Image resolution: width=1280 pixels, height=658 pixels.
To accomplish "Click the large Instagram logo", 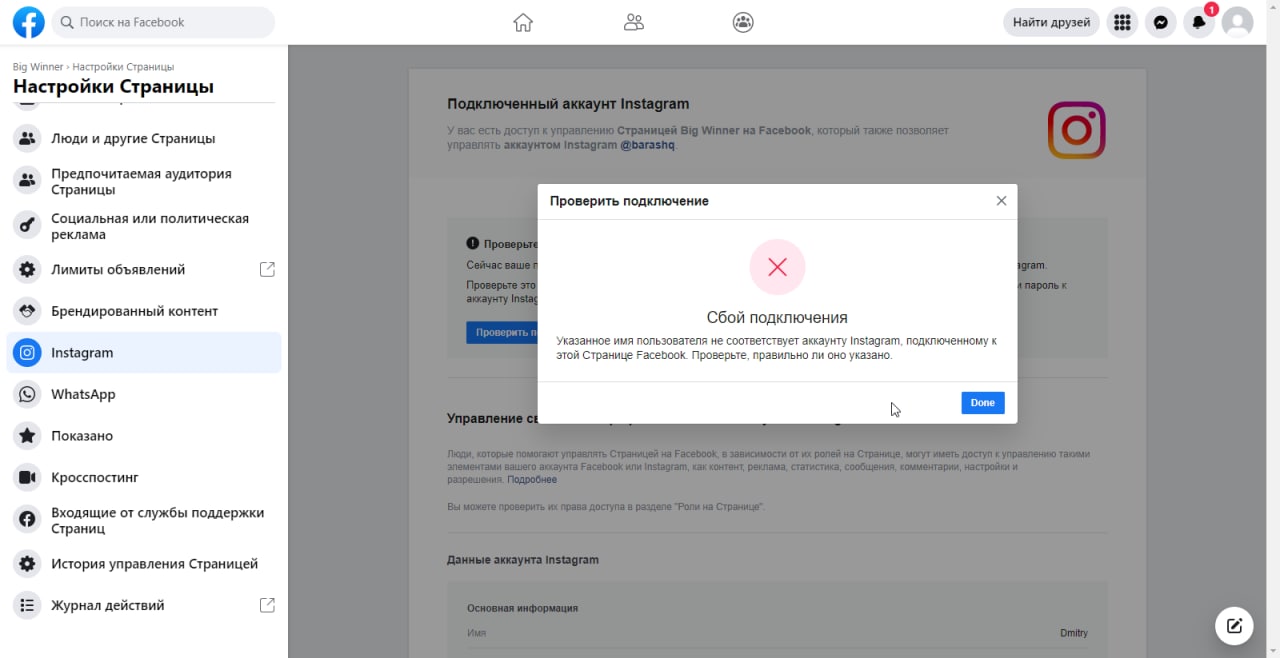I will pyautogui.click(x=1077, y=130).
